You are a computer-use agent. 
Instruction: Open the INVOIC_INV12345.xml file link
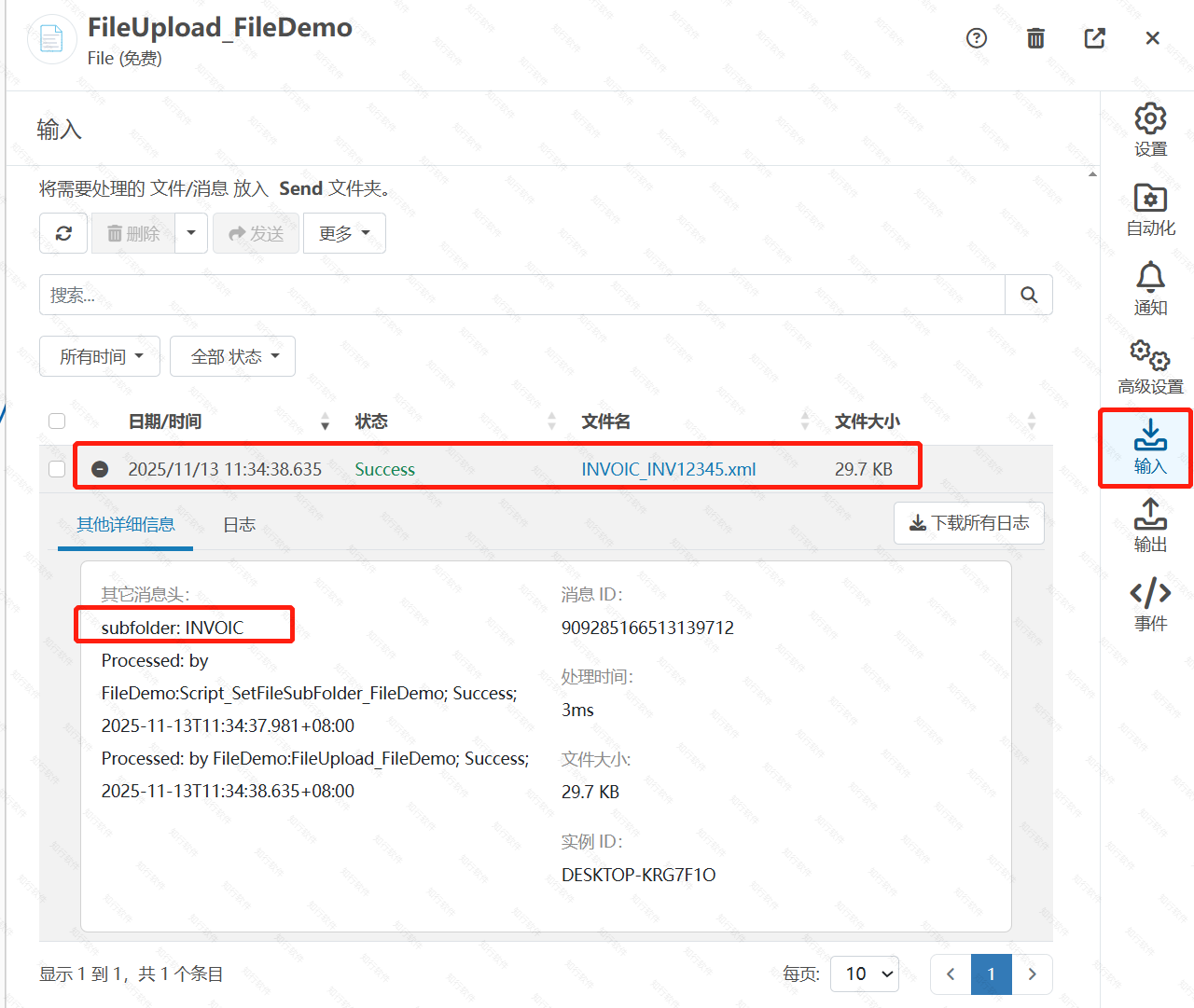click(x=668, y=468)
